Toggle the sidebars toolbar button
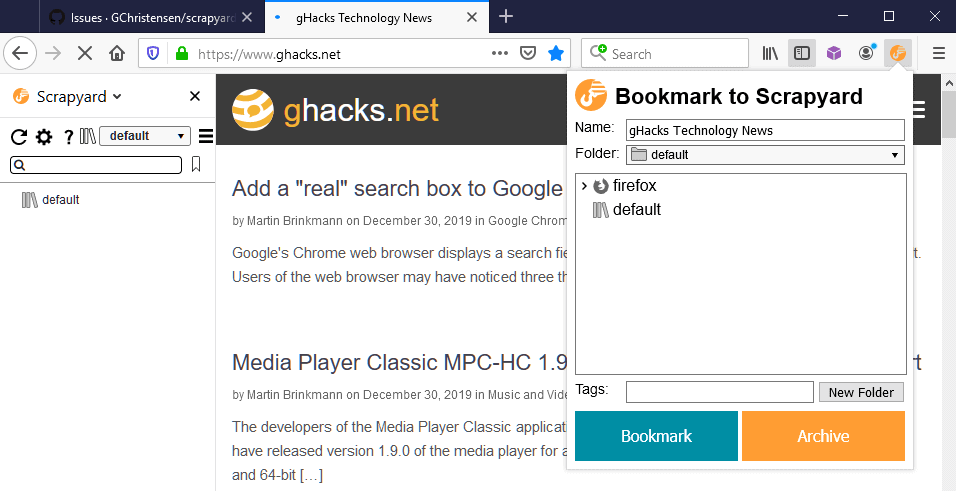956x491 pixels. click(802, 54)
